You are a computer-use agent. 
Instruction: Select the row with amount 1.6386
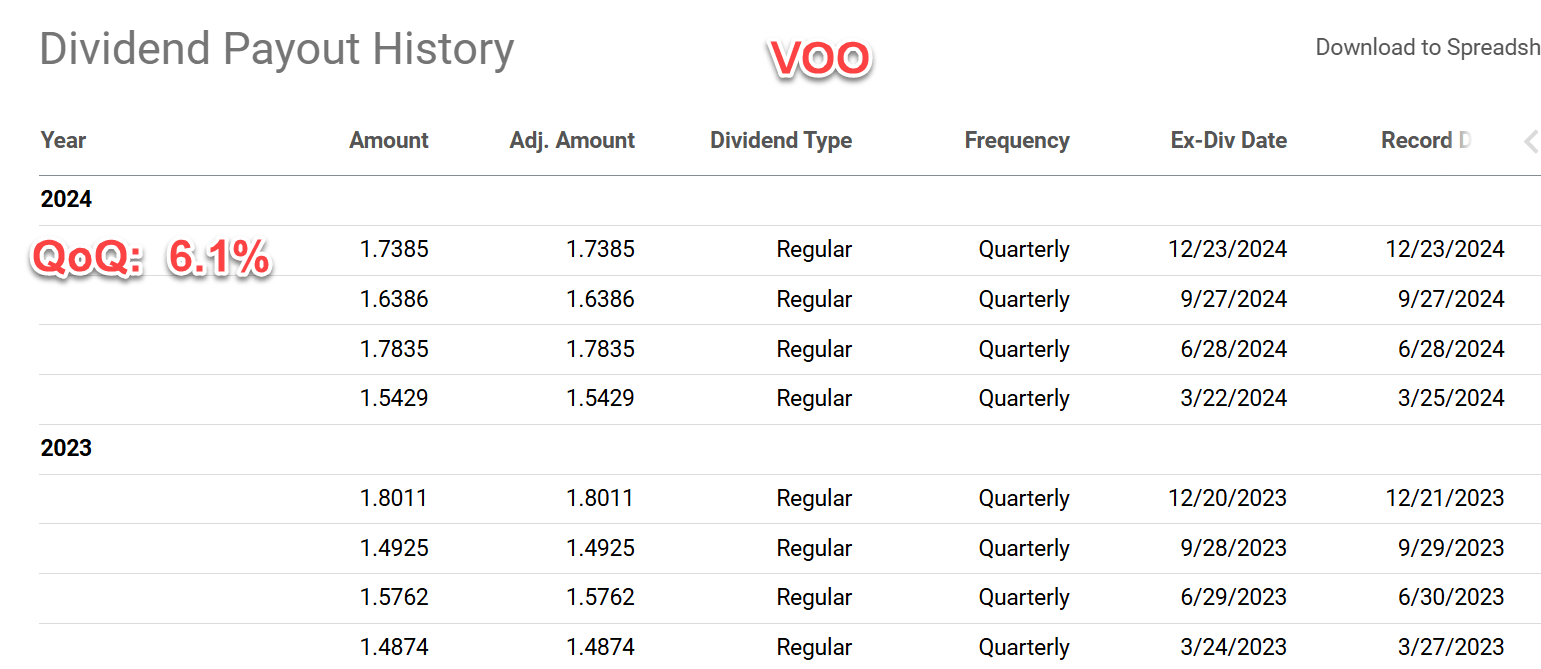point(394,299)
